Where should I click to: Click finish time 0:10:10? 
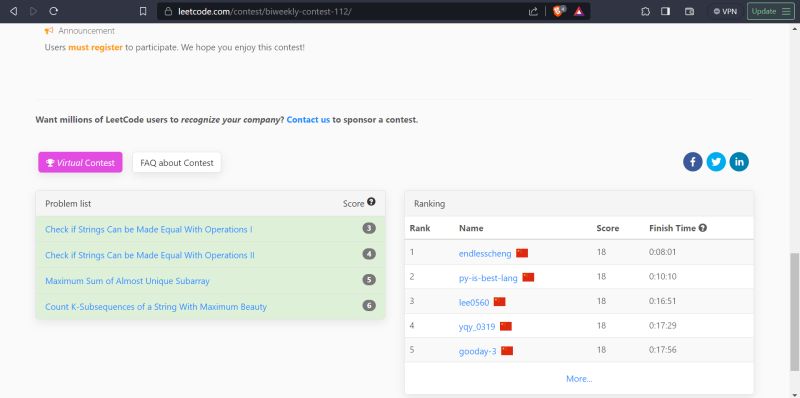click(663, 277)
